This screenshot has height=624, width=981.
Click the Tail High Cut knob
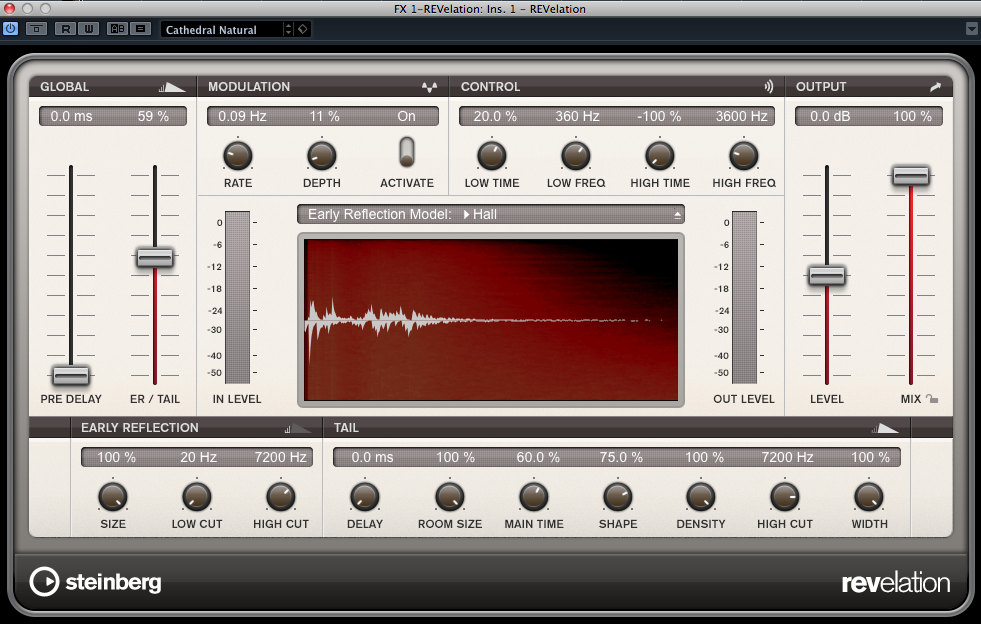[x=785, y=497]
